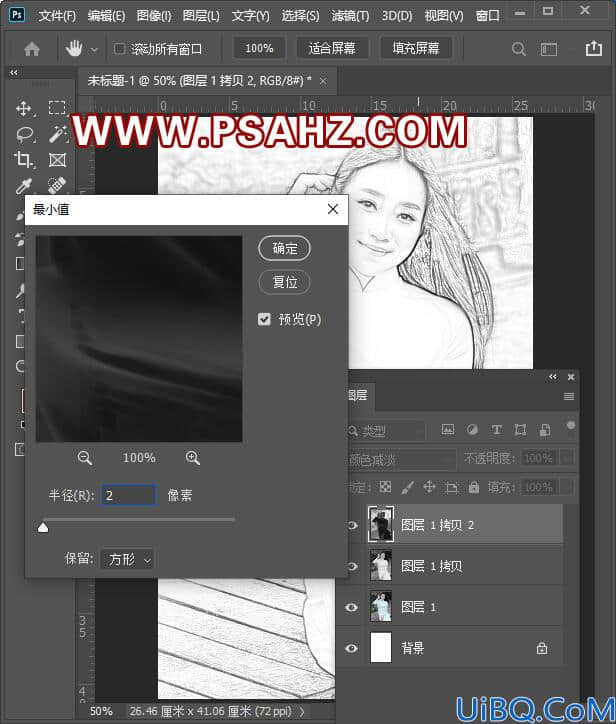Click the 确定 button in 最小值 dialog

(x=284, y=248)
